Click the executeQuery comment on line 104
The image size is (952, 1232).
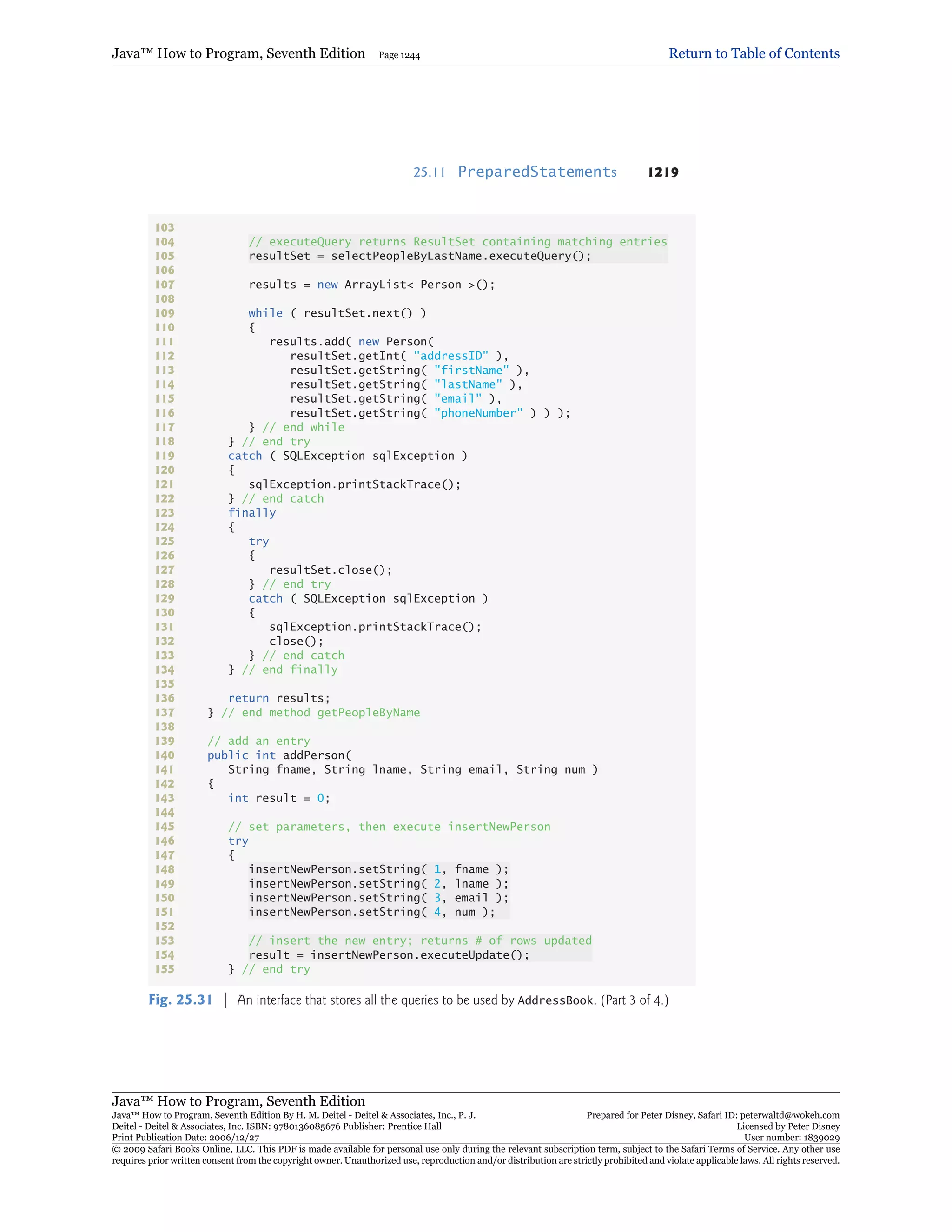pos(457,242)
